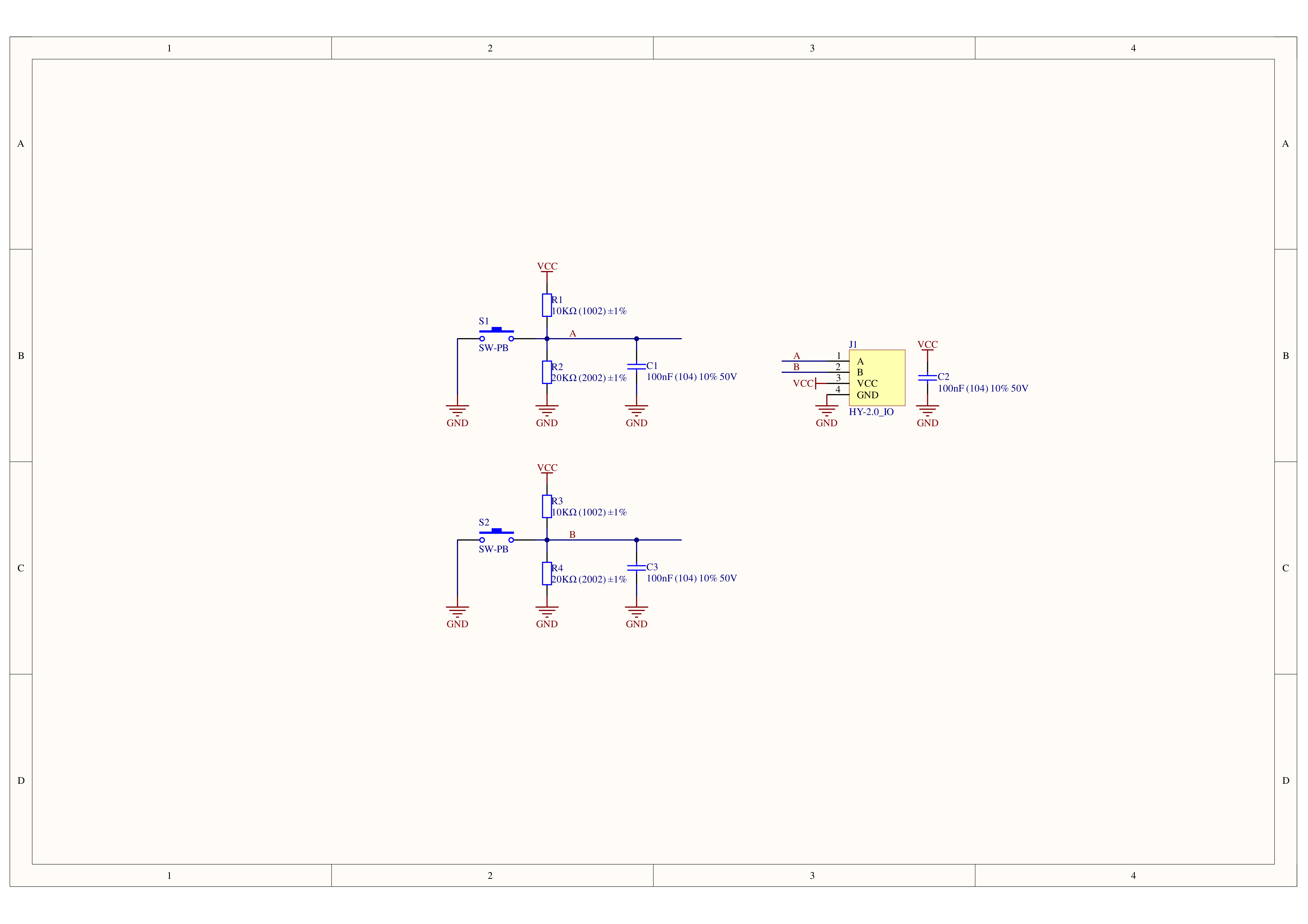
Task: Select the R1 resistor symbol
Action: (547, 305)
